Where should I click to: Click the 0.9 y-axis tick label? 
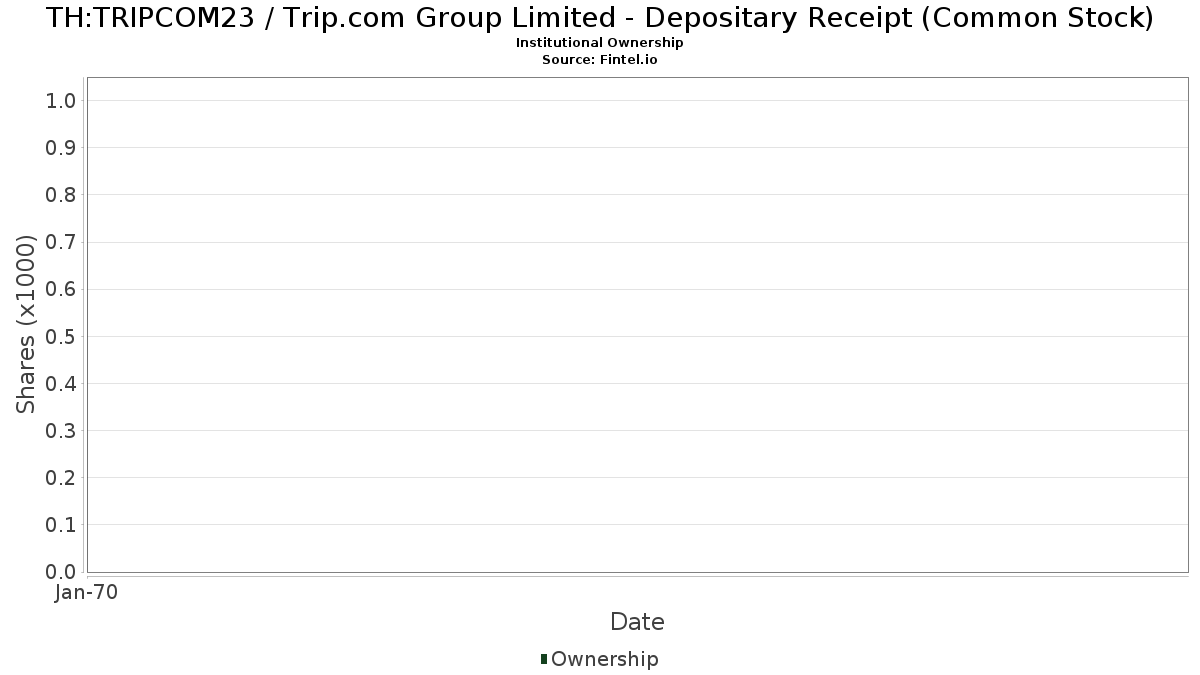(60, 148)
